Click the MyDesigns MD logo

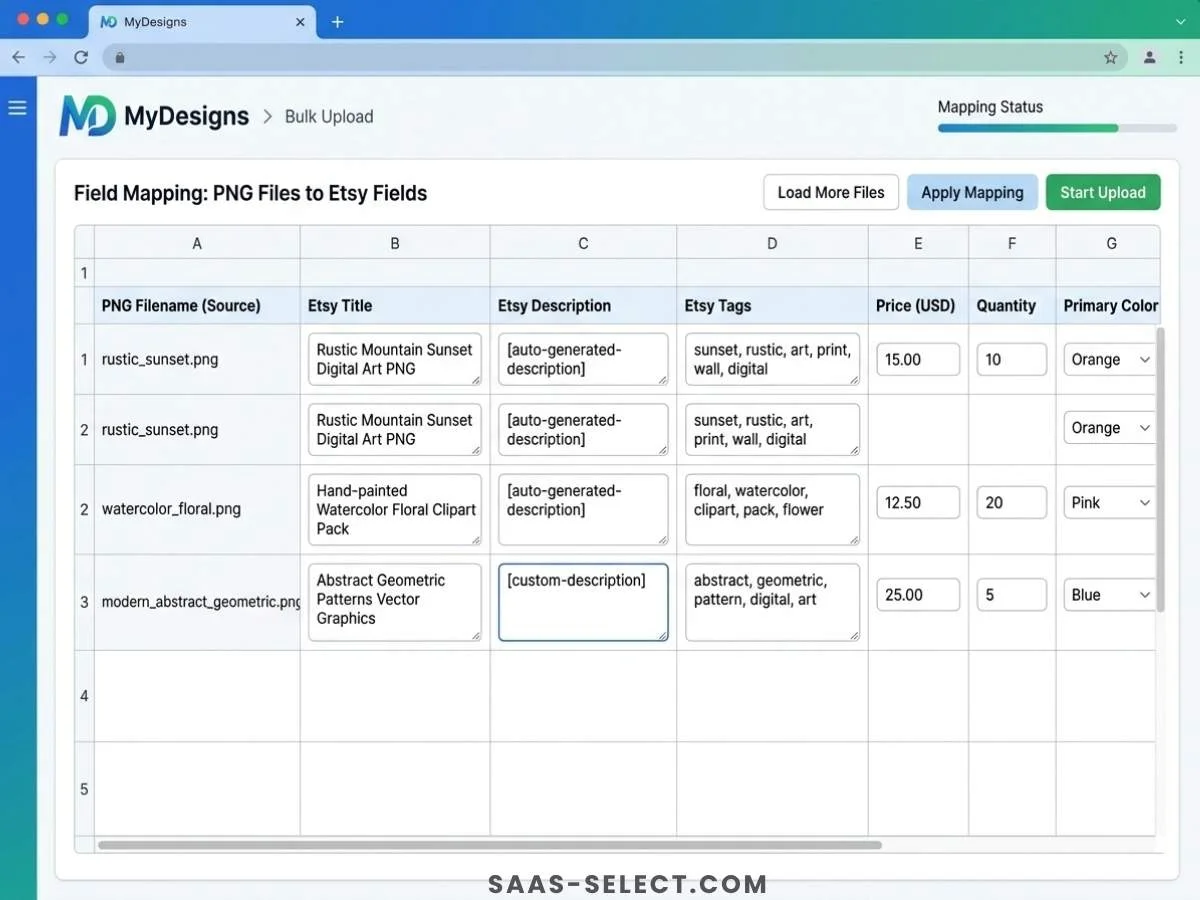click(87, 116)
